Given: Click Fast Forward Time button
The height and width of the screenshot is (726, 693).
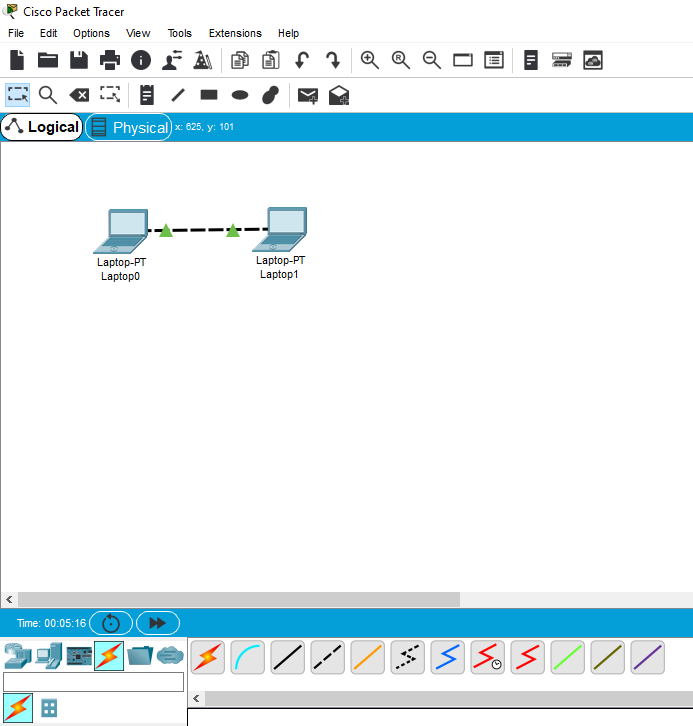Looking at the screenshot, I should [158, 623].
